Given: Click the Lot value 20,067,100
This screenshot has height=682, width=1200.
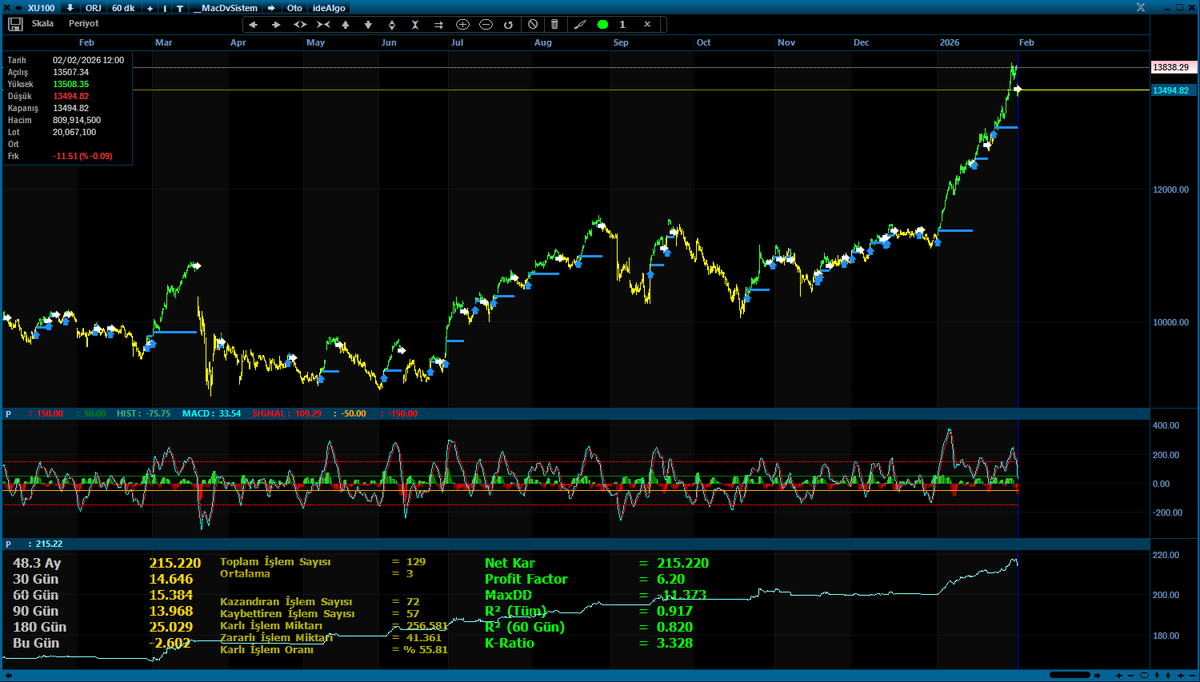Looking at the screenshot, I should [74, 132].
